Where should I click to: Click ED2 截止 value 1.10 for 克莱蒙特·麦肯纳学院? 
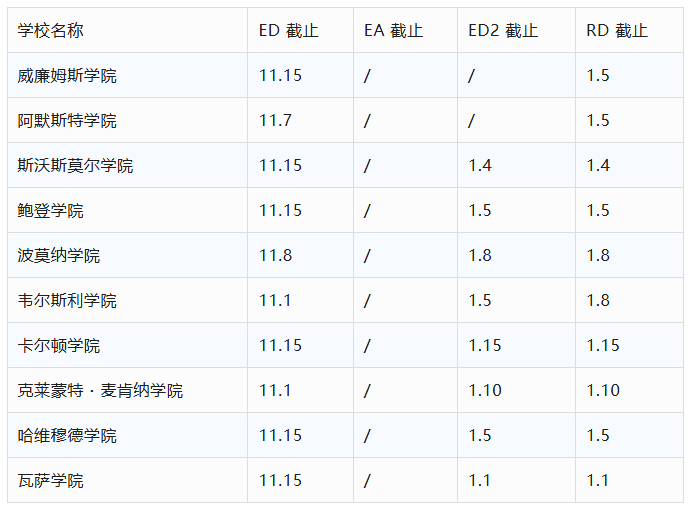485,391
